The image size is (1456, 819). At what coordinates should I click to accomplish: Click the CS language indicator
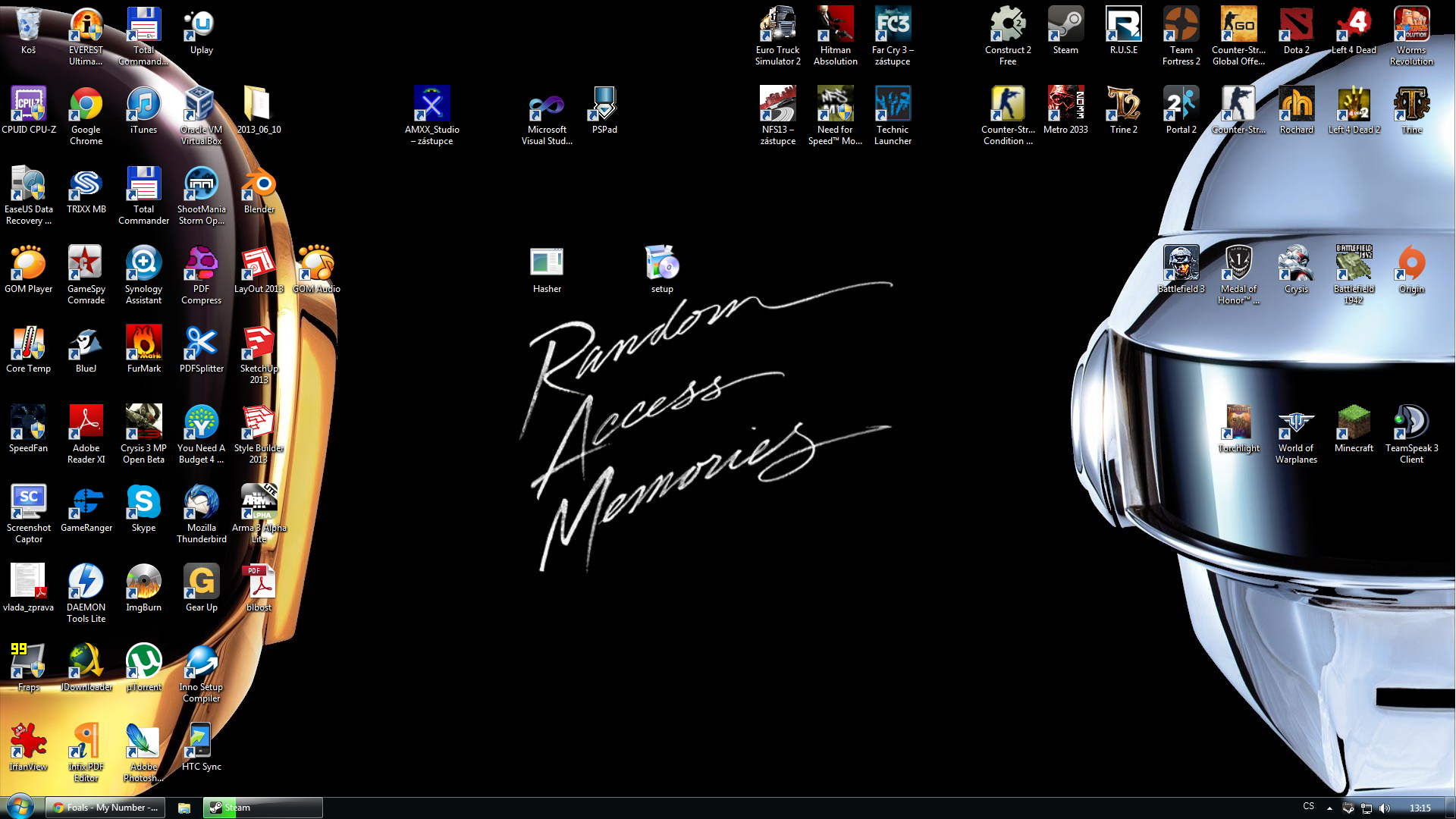[1308, 807]
